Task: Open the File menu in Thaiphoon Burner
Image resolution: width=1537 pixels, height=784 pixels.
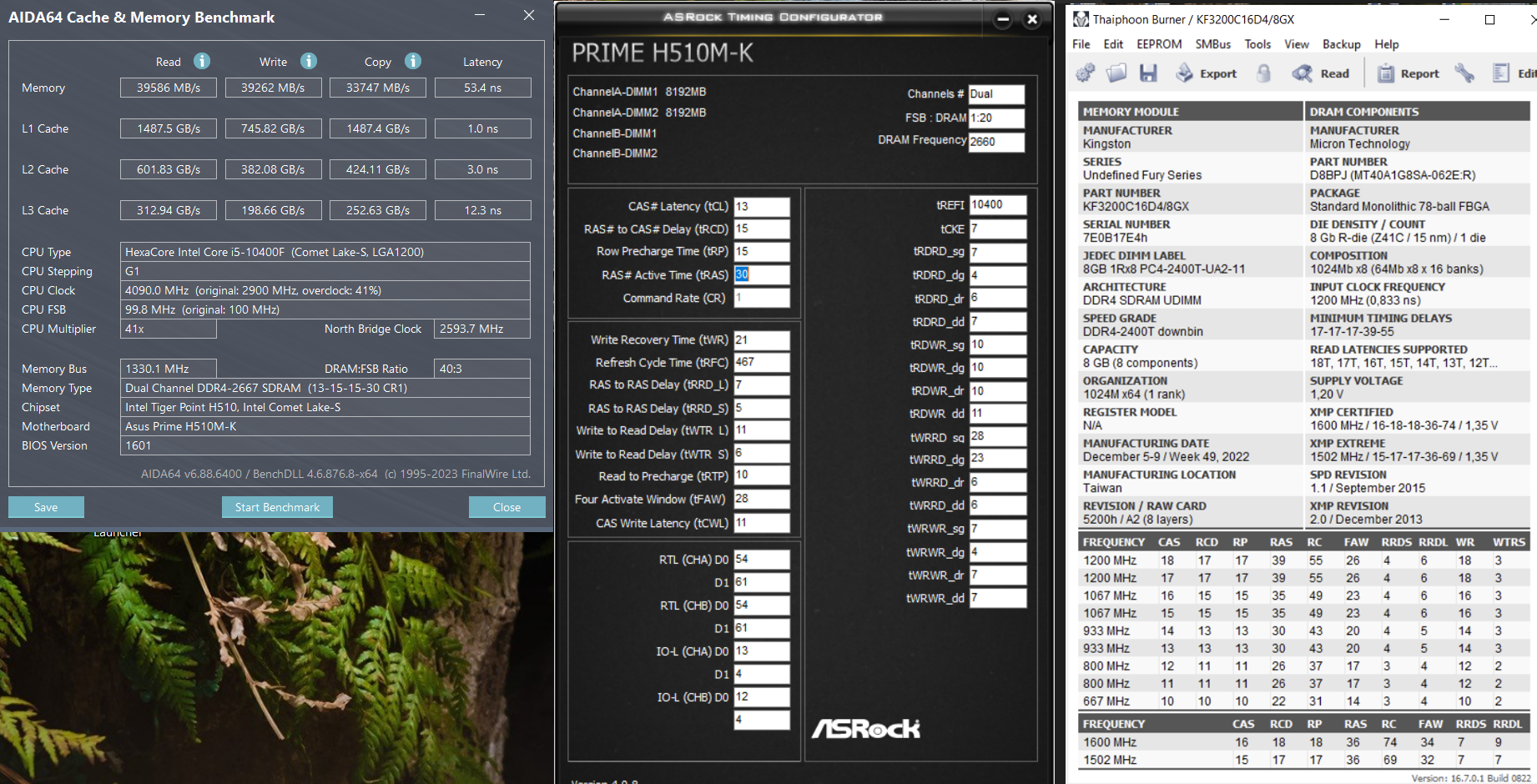Action: (1081, 44)
